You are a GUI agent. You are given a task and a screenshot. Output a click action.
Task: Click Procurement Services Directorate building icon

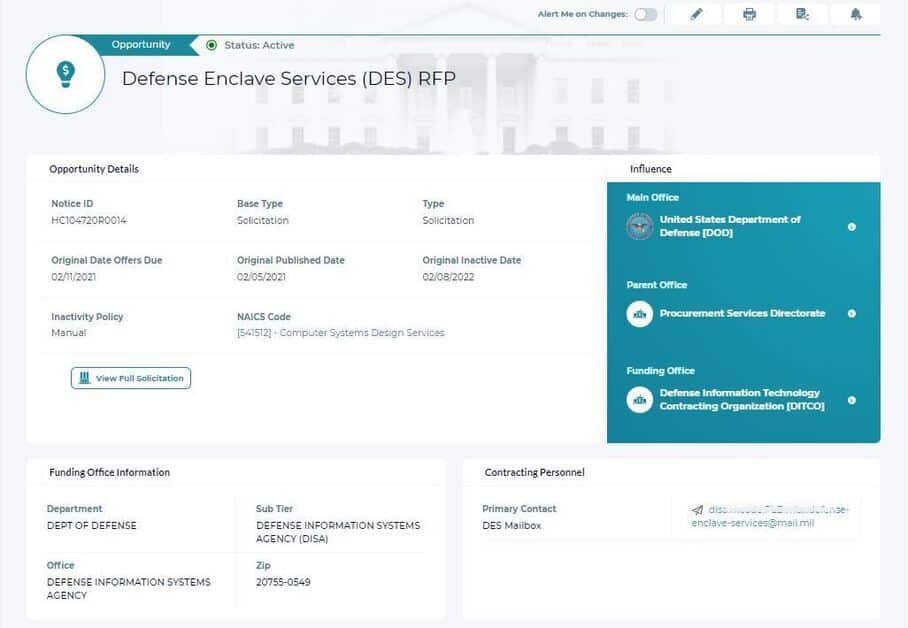click(640, 313)
